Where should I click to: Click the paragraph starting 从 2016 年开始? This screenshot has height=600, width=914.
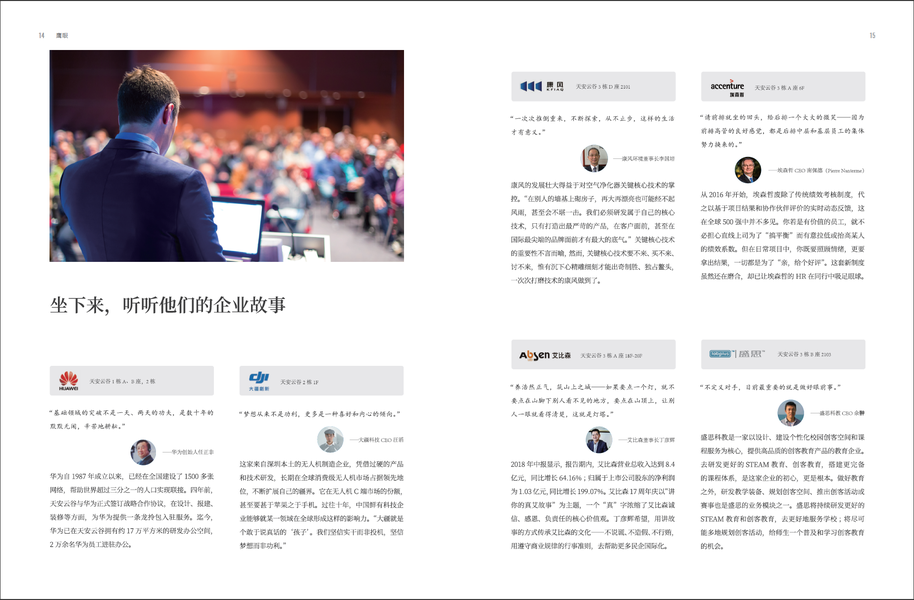pyautogui.click(x=783, y=235)
